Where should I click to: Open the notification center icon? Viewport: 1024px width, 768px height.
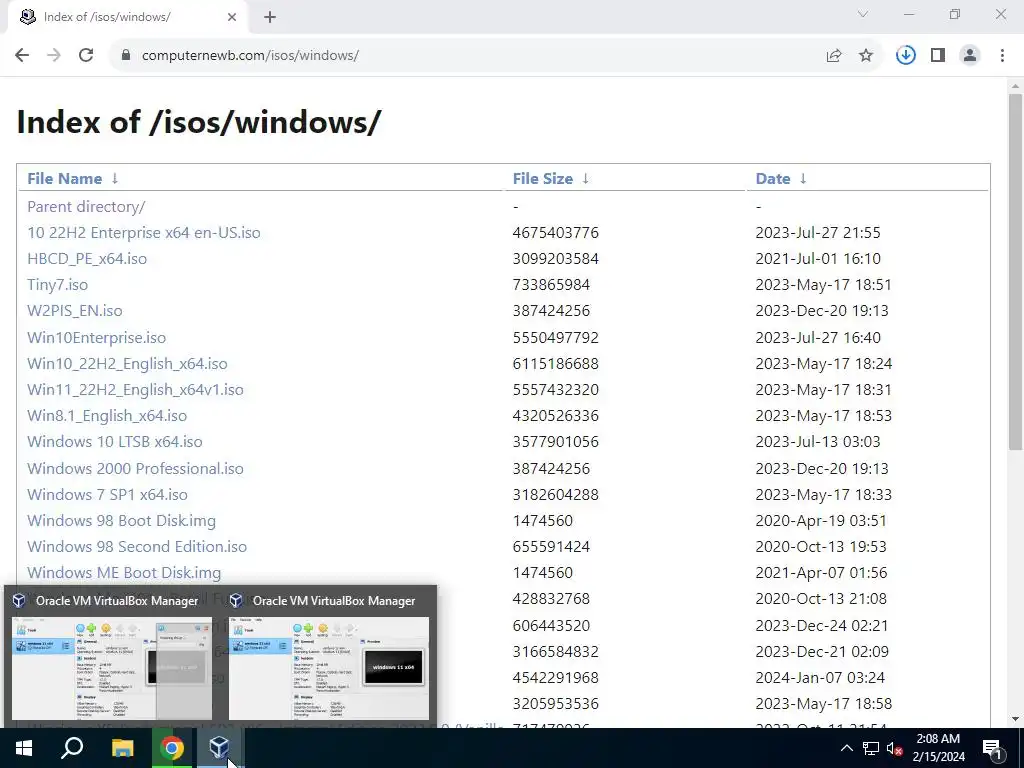point(992,748)
